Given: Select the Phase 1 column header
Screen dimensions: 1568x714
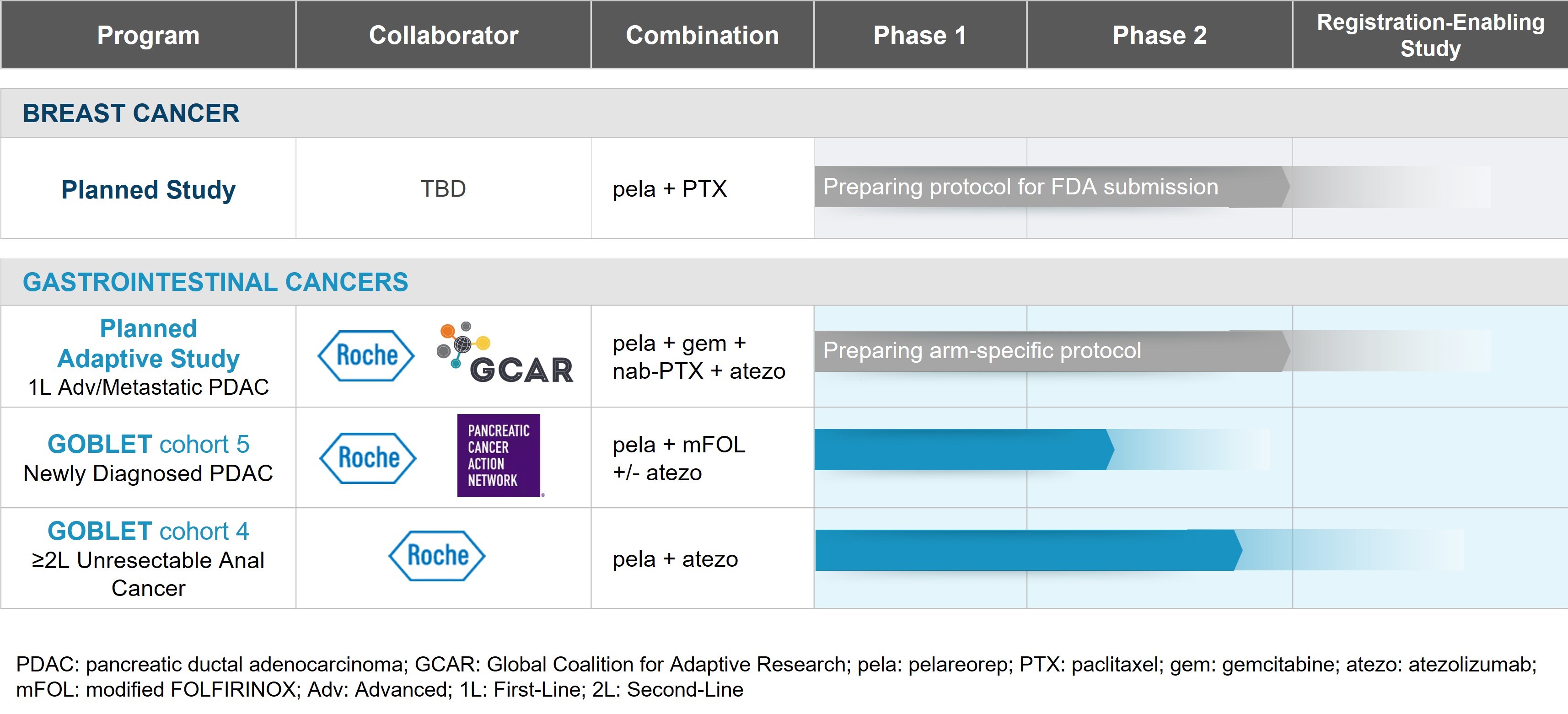Looking at the screenshot, I should [x=920, y=35].
